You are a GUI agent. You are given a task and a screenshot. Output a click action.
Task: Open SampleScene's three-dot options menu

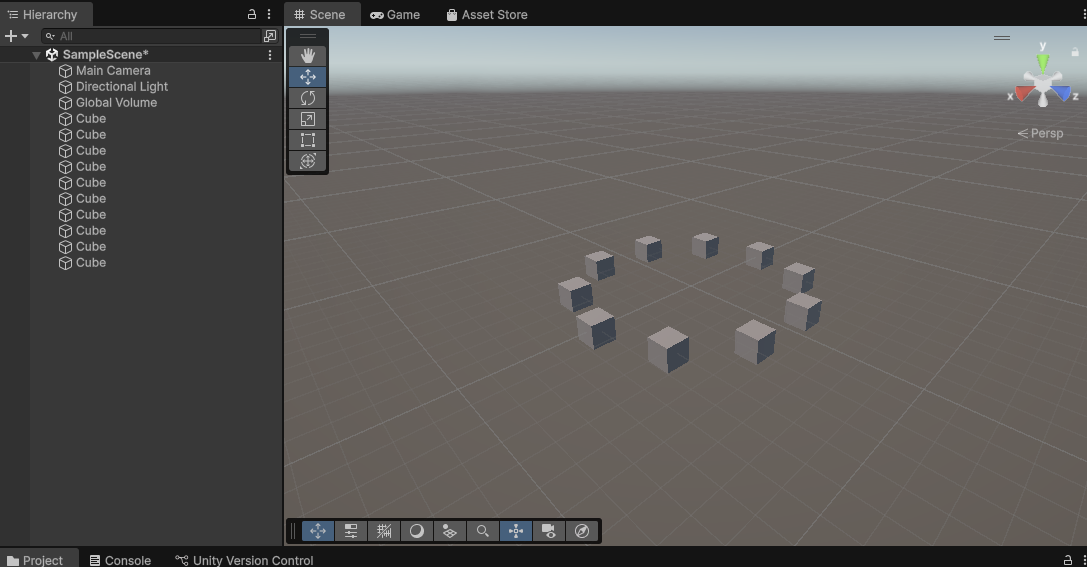270,55
